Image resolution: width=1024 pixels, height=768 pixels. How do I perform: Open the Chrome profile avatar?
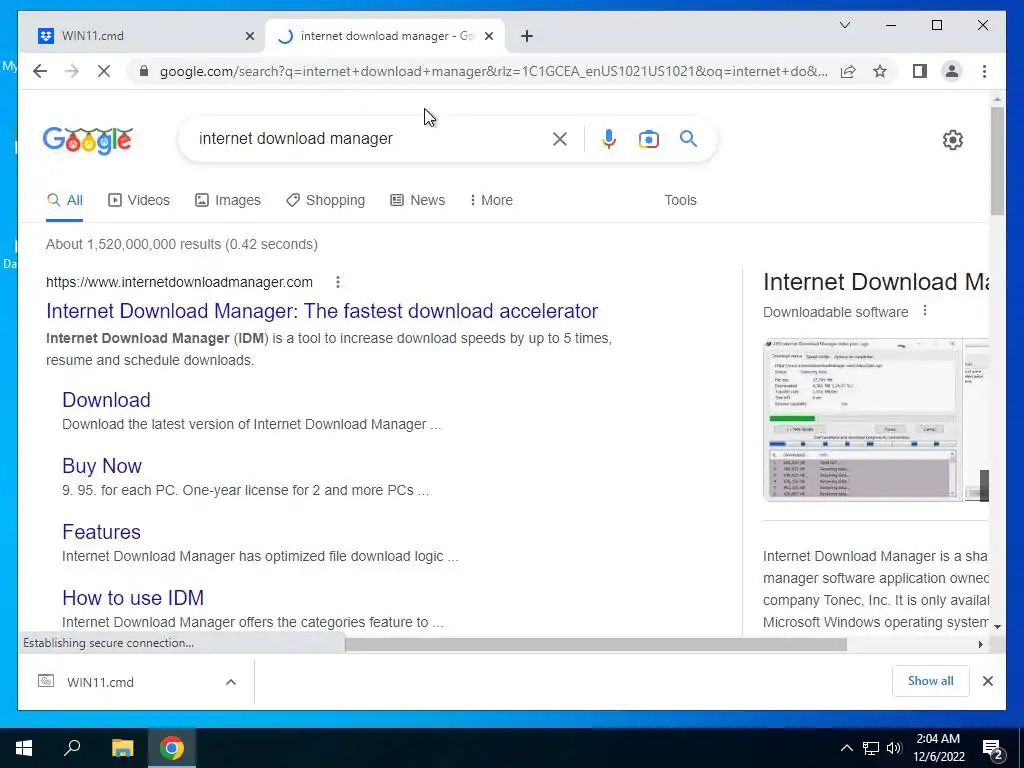click(x=952, y=71)
